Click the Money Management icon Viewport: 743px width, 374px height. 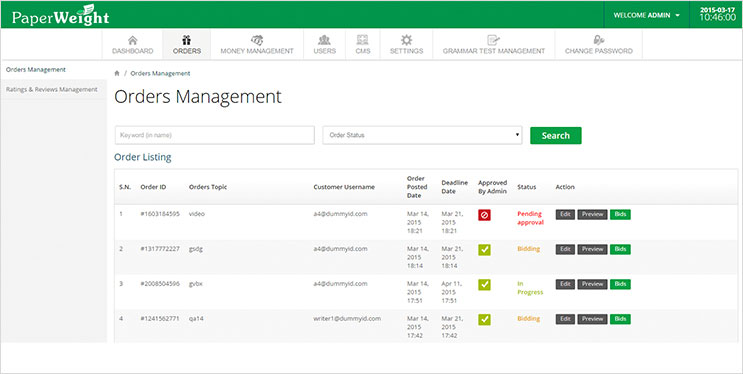(x=257, y=40)
